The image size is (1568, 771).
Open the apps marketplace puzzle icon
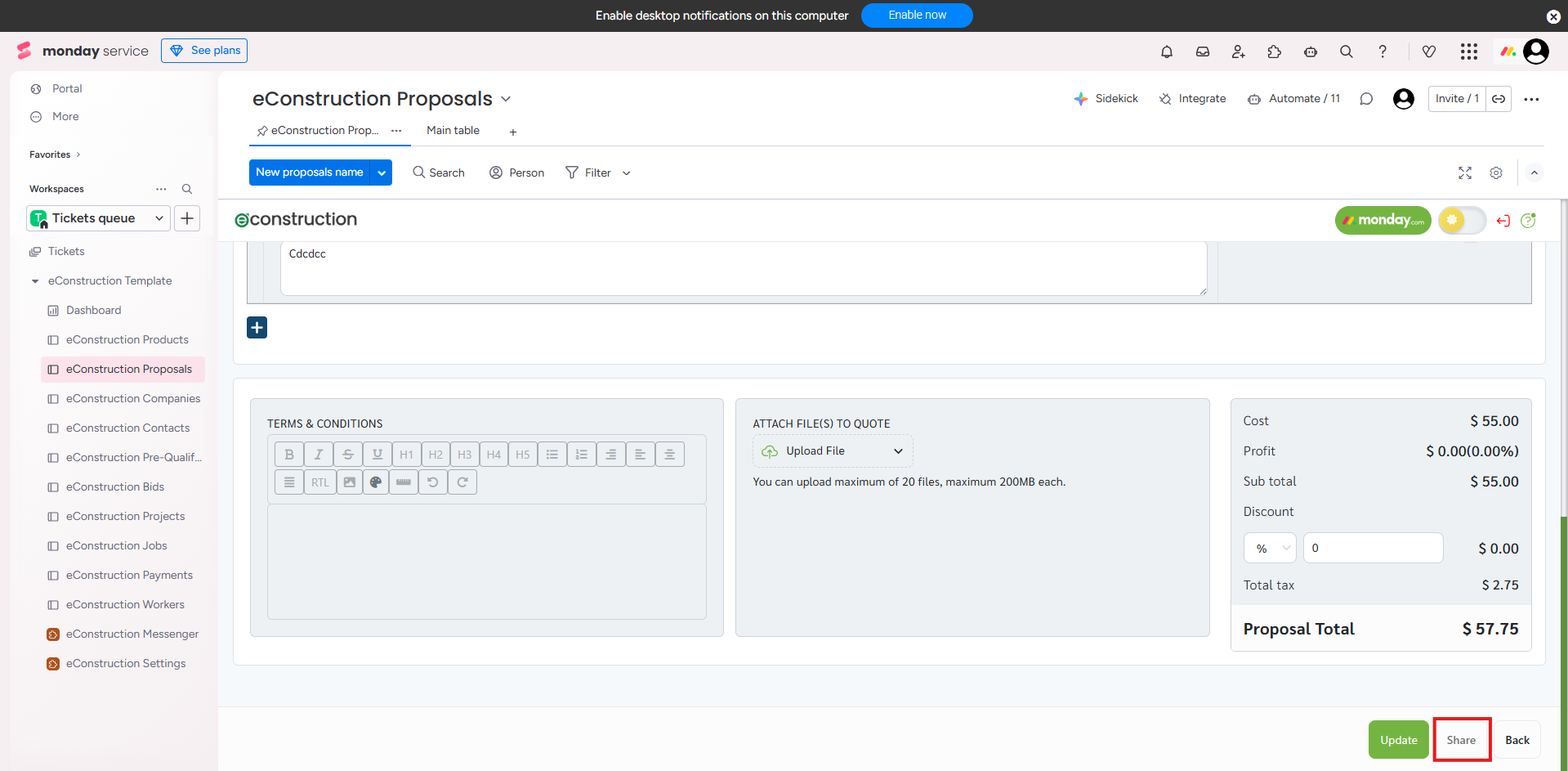click(x=1274, y=52)
